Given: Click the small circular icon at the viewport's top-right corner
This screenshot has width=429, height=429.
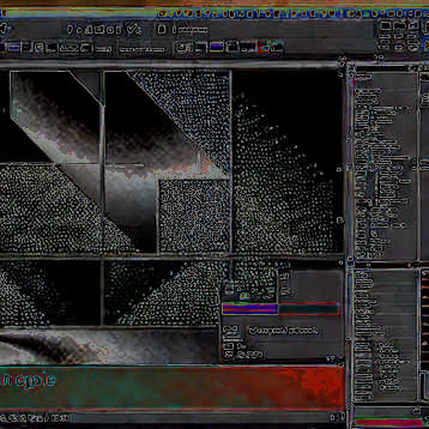Looking at the screenshot, I should [342, 62].
